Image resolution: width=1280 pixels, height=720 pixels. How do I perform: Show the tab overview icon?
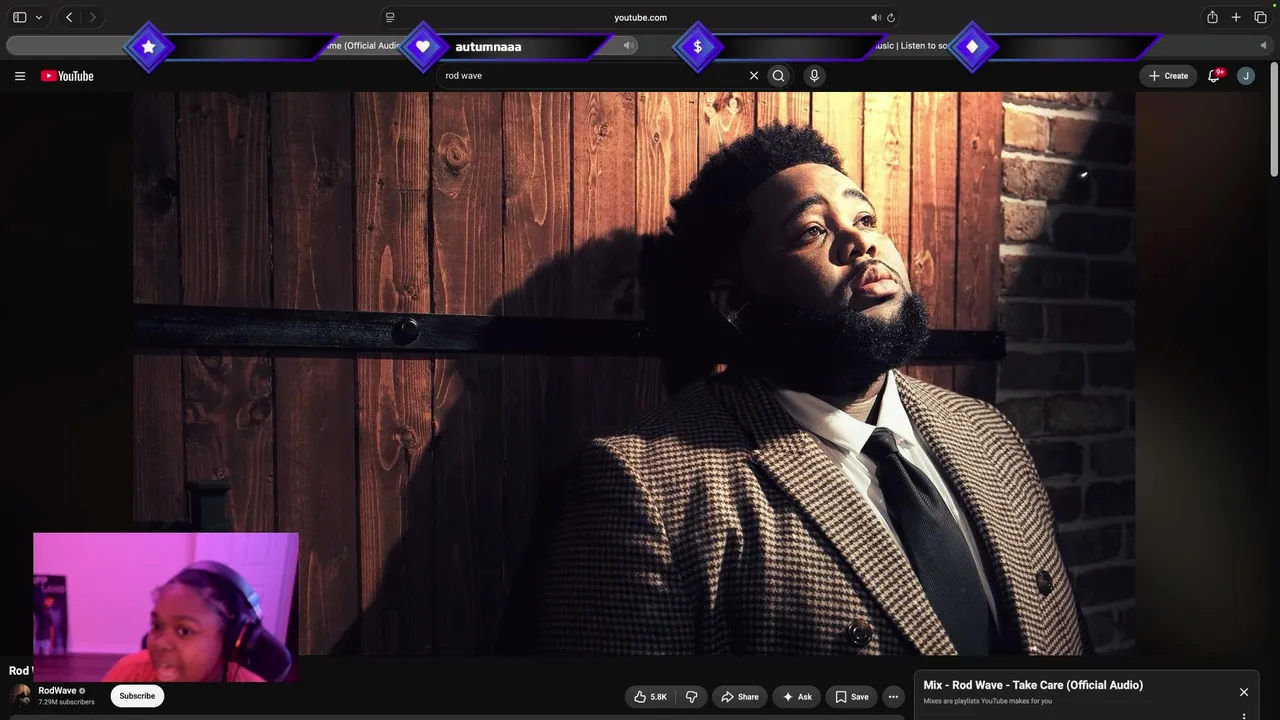pos(1260,17)
